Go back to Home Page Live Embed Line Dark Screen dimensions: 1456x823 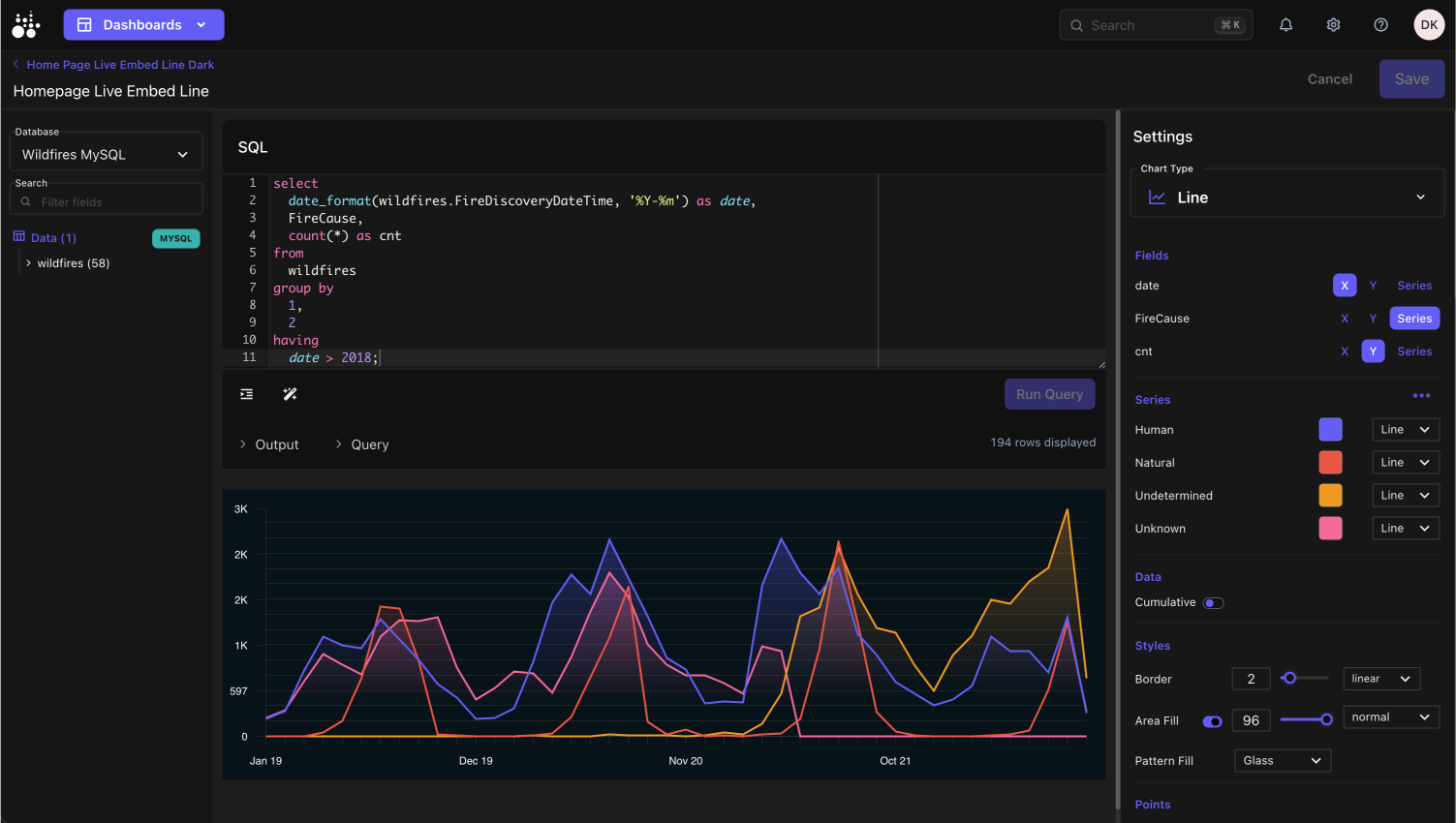pyautogui.click(x=112, y=65)
